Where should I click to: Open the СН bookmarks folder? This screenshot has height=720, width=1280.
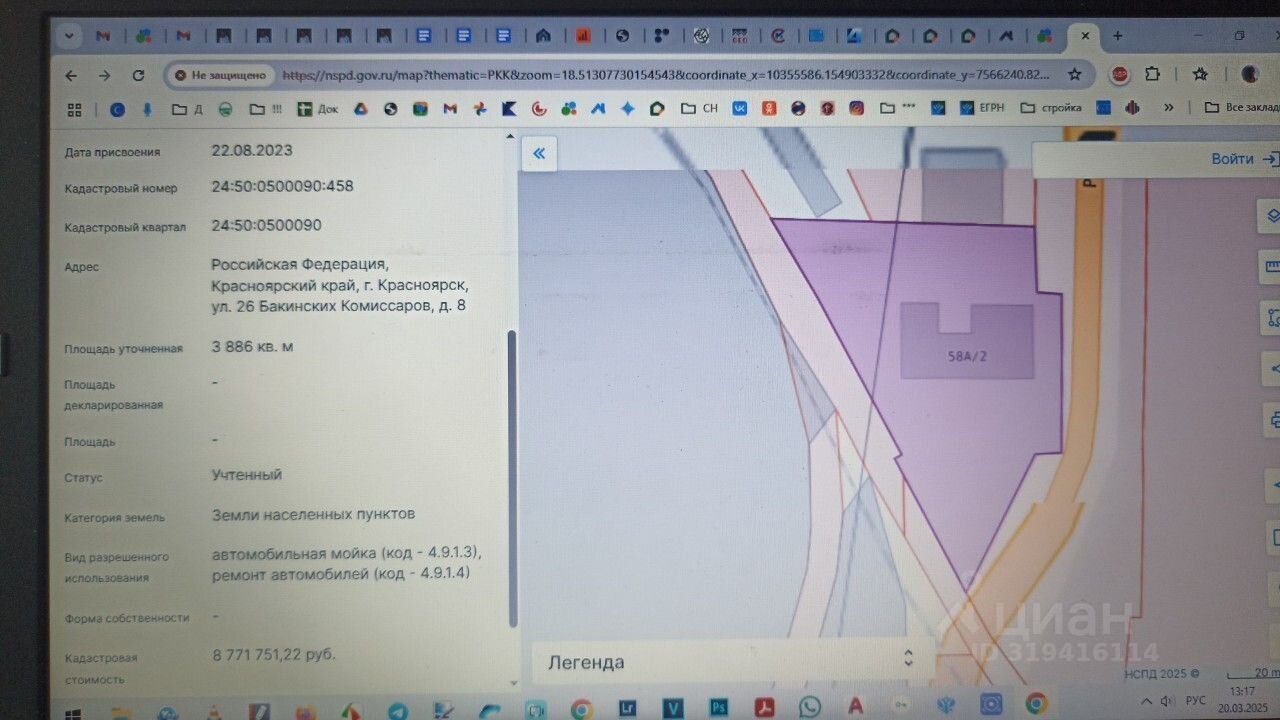pyautogui.click(x=699, y=109)
